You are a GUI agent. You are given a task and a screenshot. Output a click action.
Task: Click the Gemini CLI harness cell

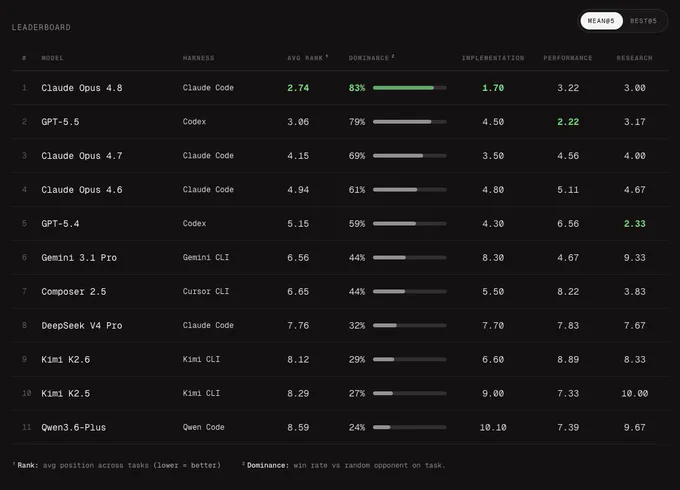pos(206,258)
